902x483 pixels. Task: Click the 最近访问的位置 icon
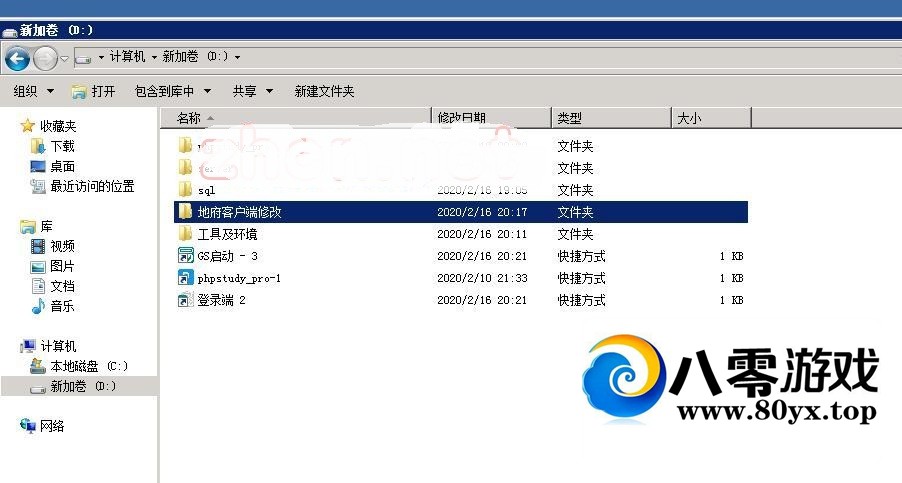click(x=38, y=186)
